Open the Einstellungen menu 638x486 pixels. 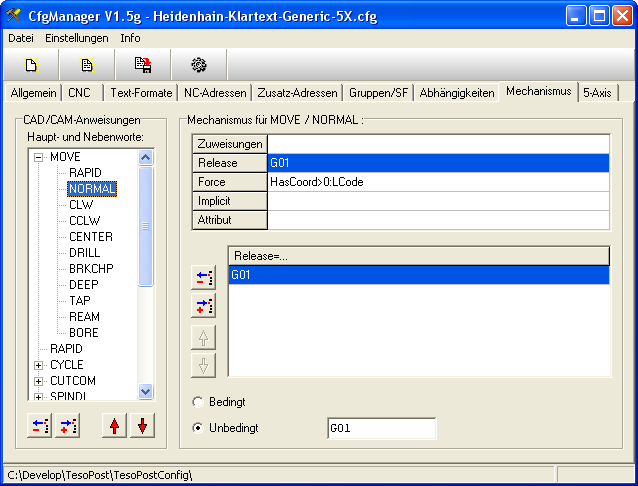77,38
